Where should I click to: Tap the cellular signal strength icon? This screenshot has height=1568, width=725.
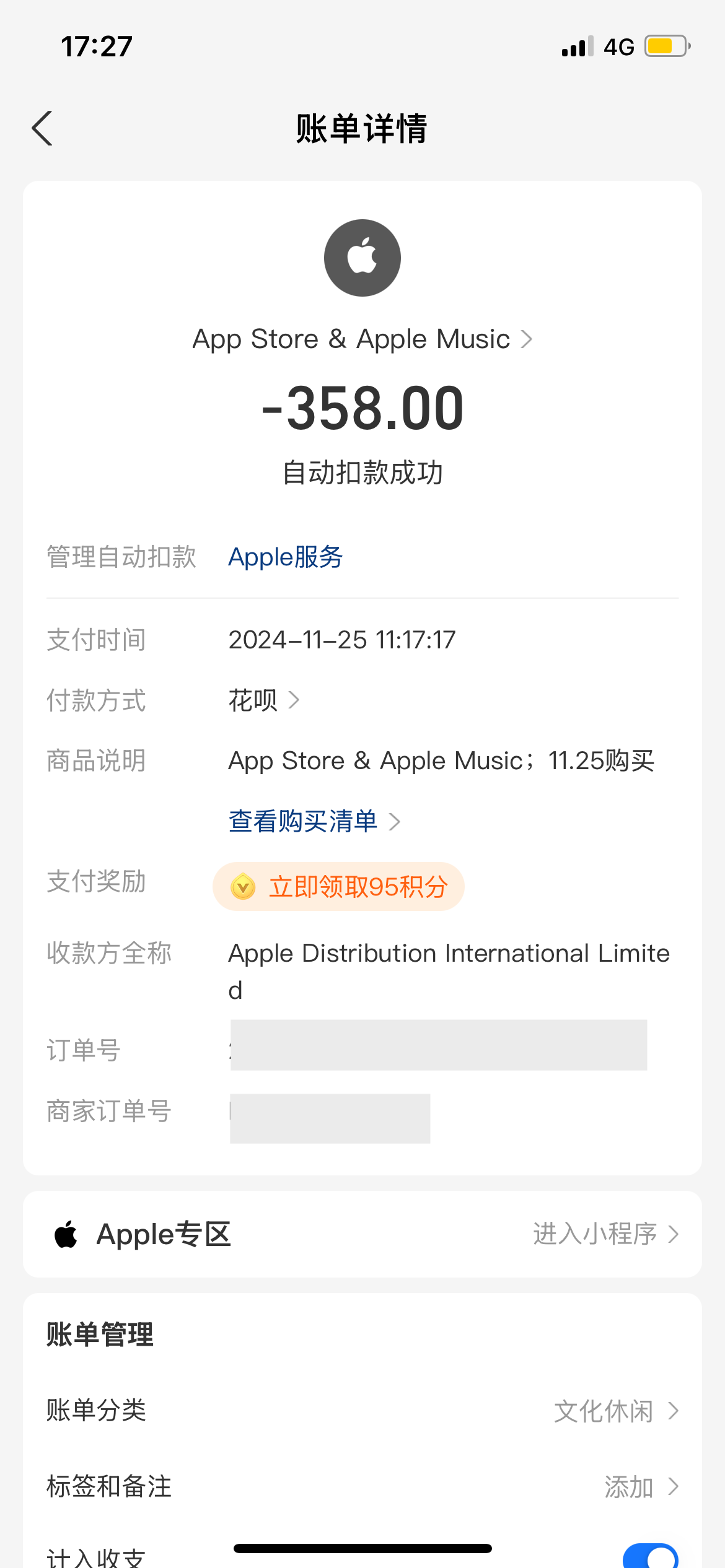click(577, 46)
